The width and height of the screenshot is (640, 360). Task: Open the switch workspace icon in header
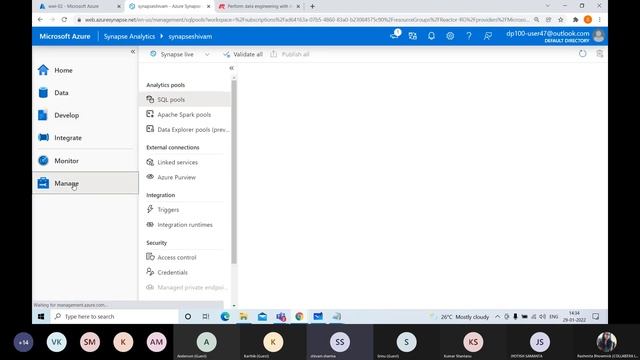[413, 36]
